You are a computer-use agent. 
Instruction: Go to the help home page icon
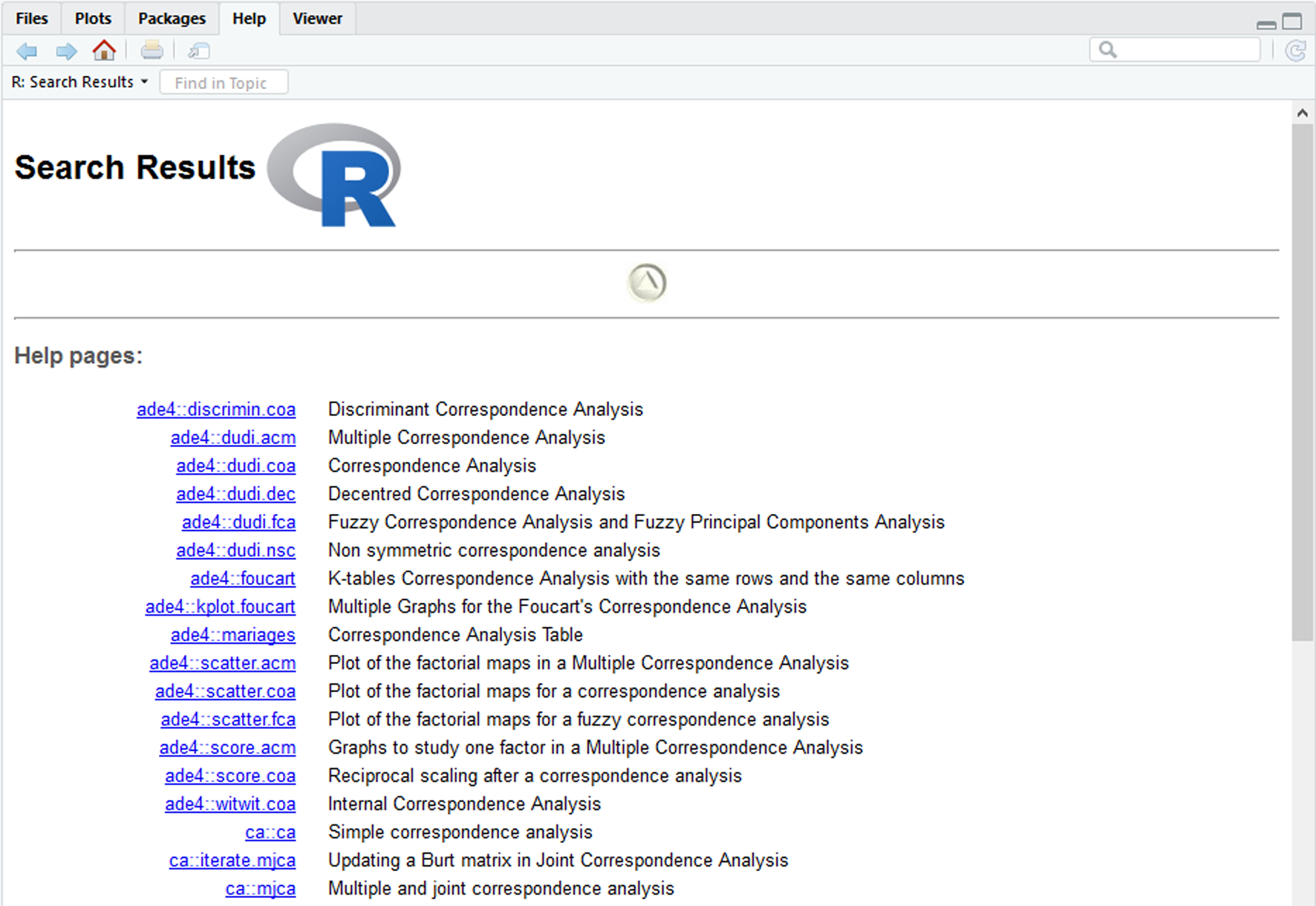coord(104,50)
